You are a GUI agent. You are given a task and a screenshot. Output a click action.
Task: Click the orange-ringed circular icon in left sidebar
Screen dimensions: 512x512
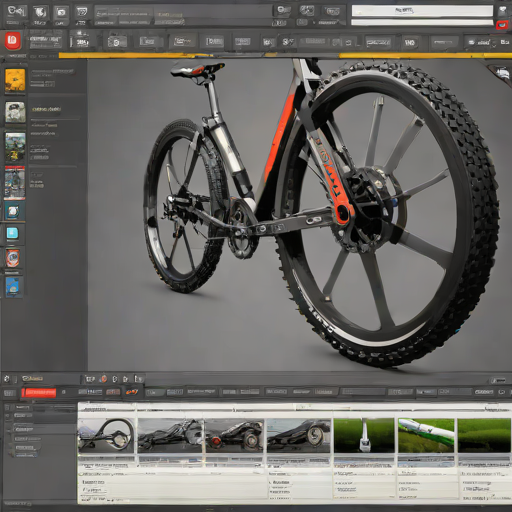(13, 258)
